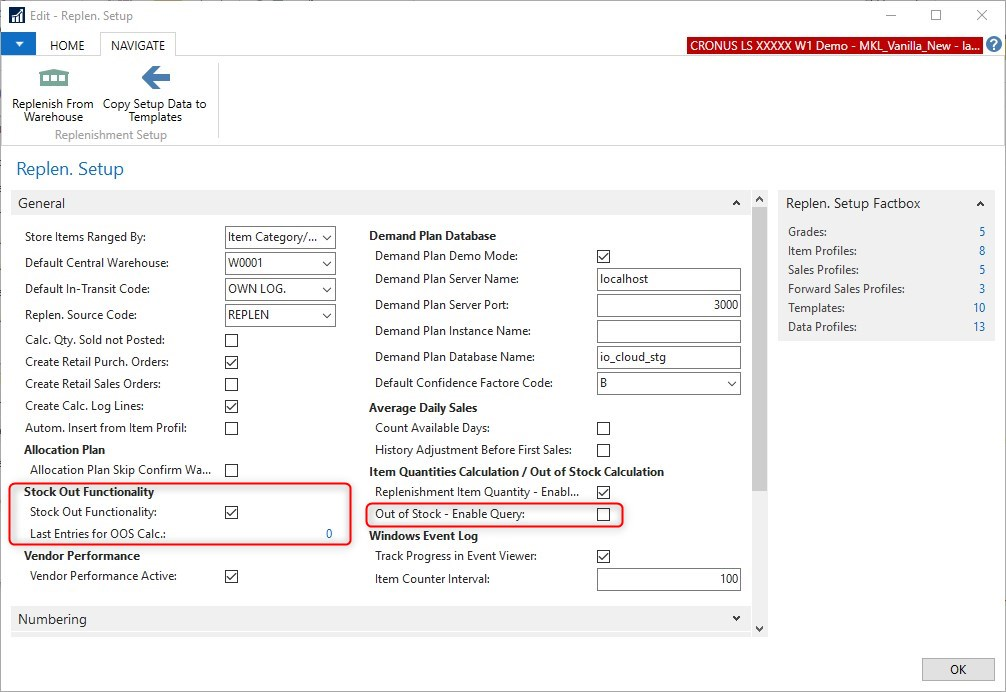This screenshot has height=692, width=1006.
Task: Open Store Items Ranged By dropdown
Action: (327, 238)
